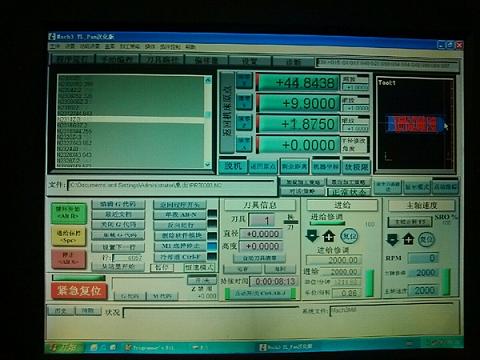Image resolution: width=480 pixels, height=360 pixels.
Task: Lower spindle speed override with minus arrow
Action: pyautogui.click(x=392, y=239)
